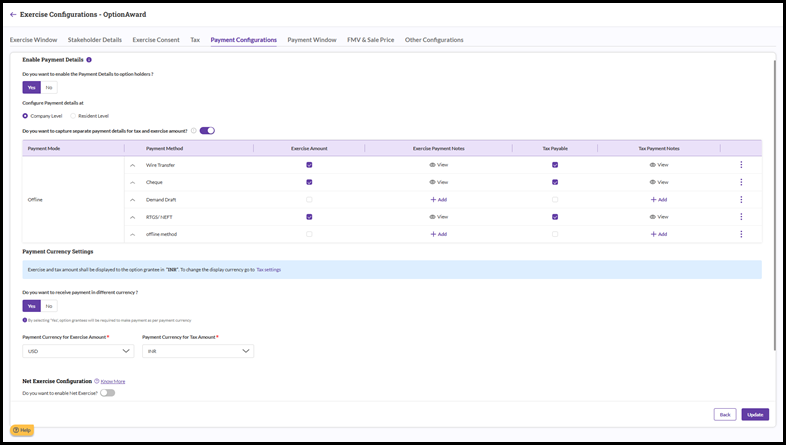Viewport: 786px width, 445px height.
Task: Open kebab menu for Wire Transfer row
Action: (741, 165)
